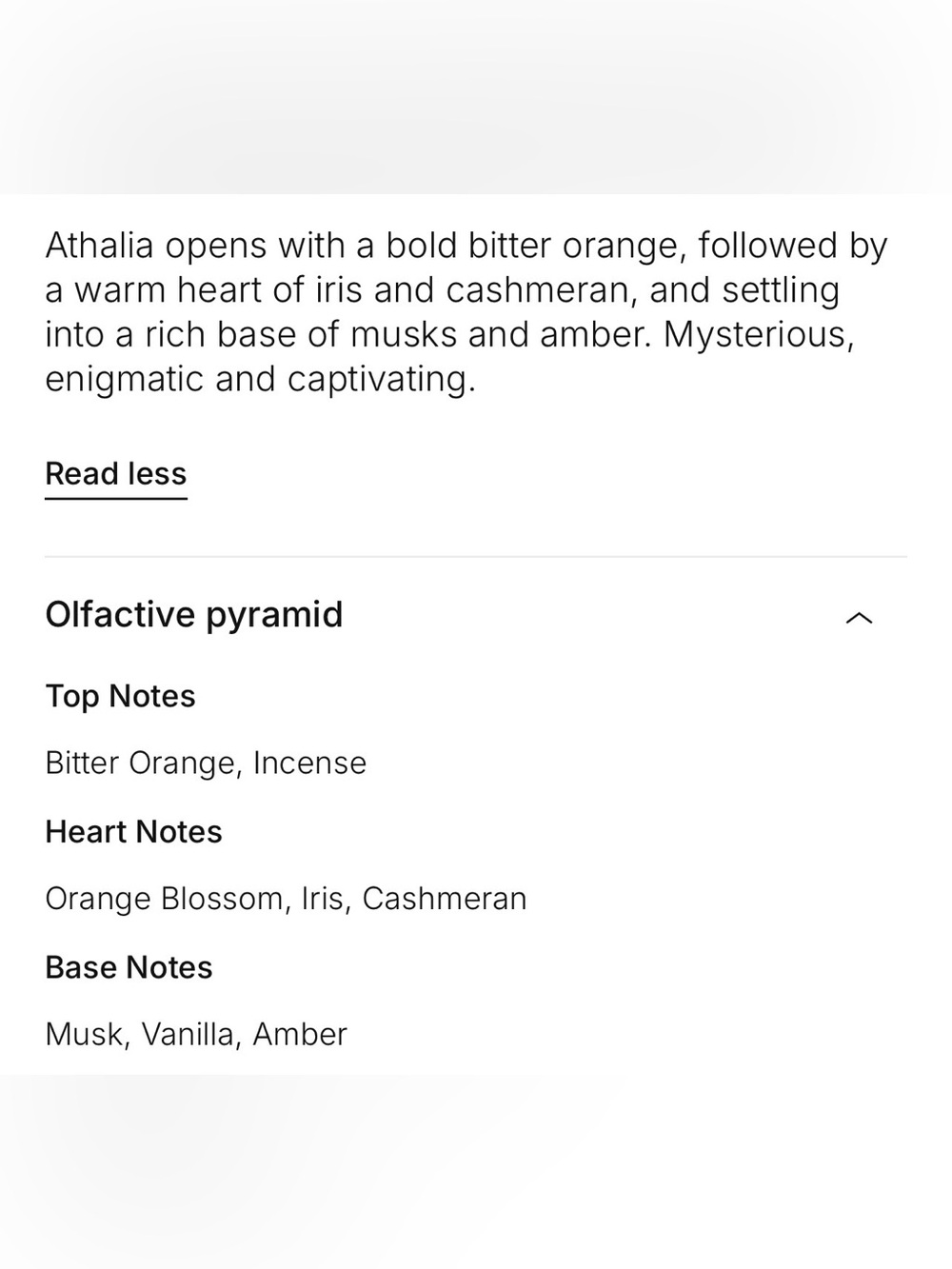
Task: Click the Vanilla base note
Action: [x=188, y=1035]
